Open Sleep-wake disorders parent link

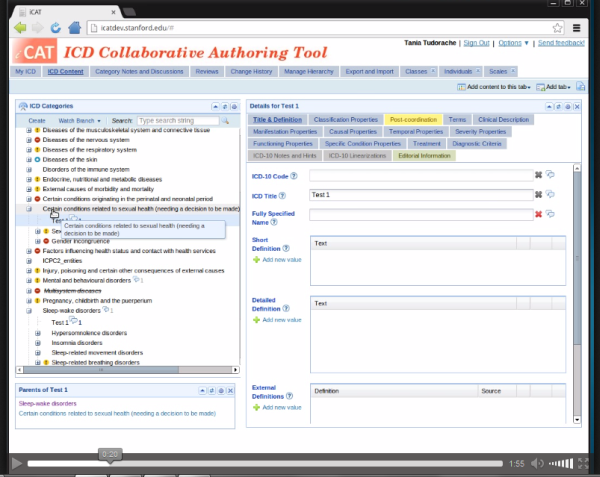click(x=47, y=404)
